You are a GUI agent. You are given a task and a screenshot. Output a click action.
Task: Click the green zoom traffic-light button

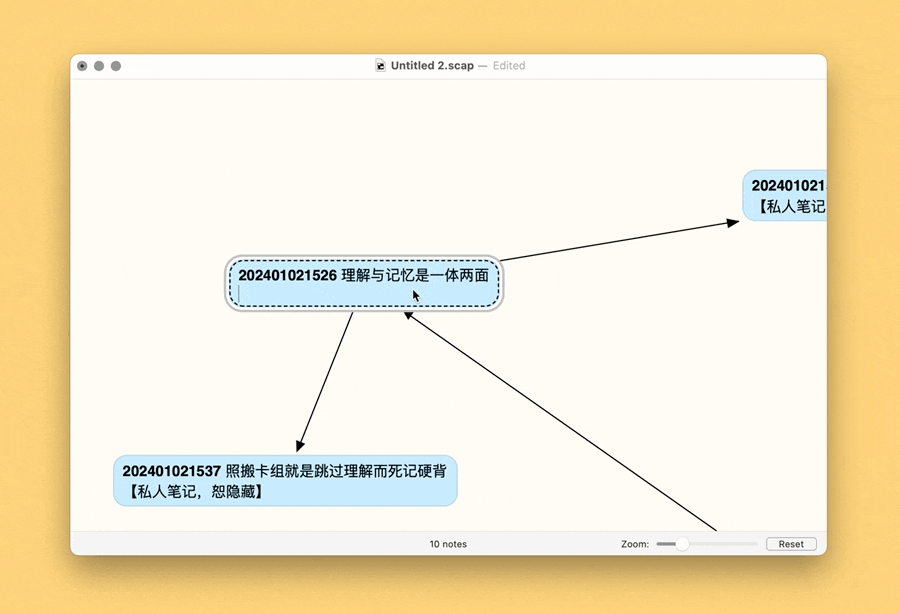pos(114,66)
